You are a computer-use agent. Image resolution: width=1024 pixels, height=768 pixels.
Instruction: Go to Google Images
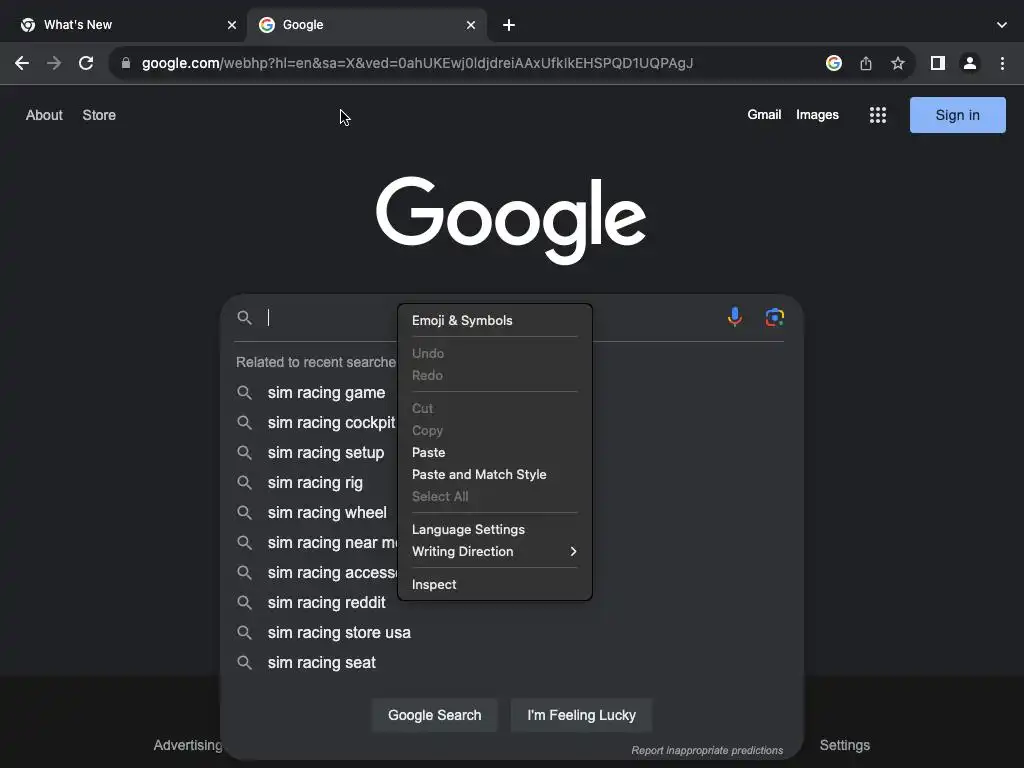pyautogui.click(x=817, y=115)
